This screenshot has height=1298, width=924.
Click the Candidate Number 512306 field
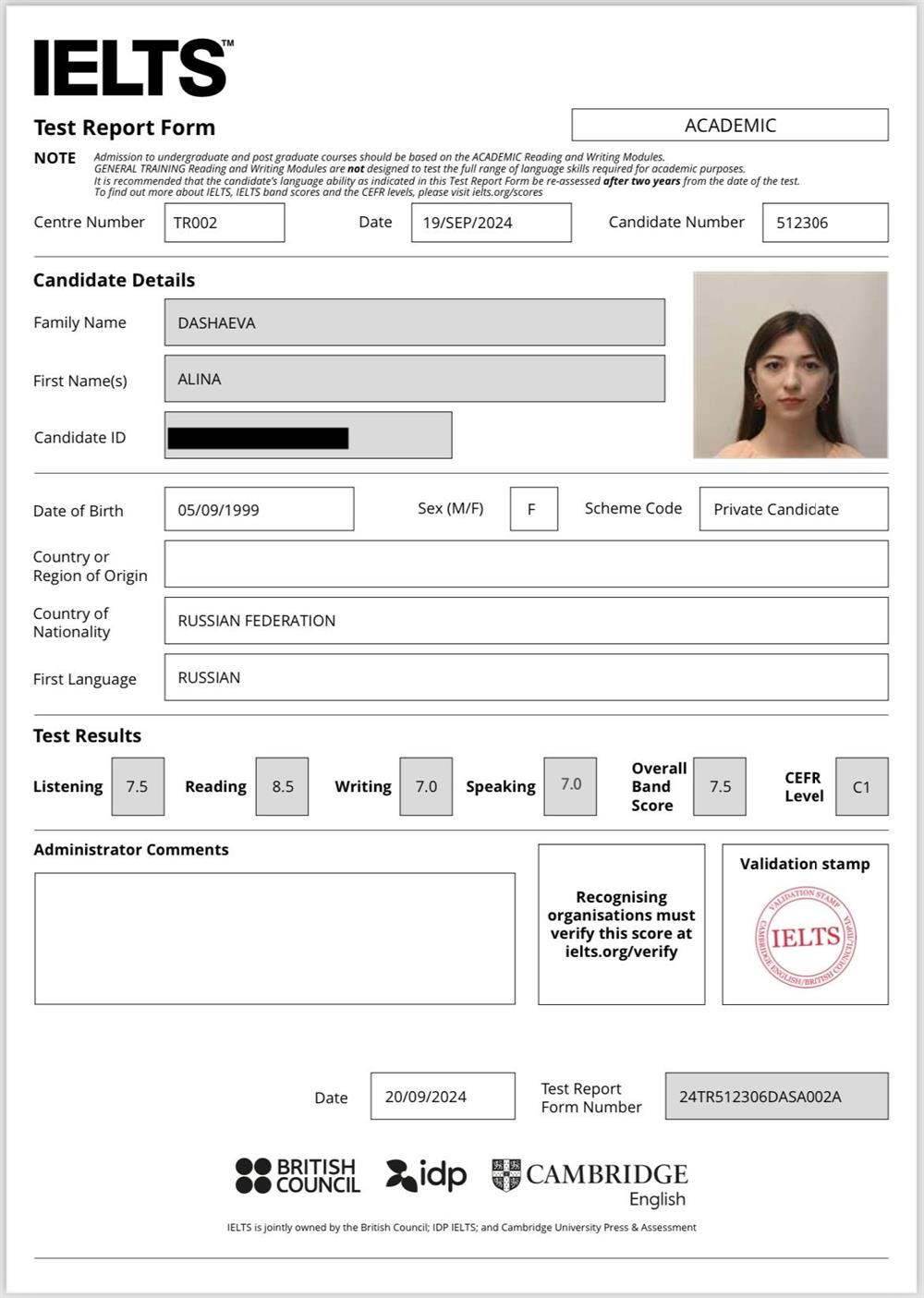click(825, 223)
